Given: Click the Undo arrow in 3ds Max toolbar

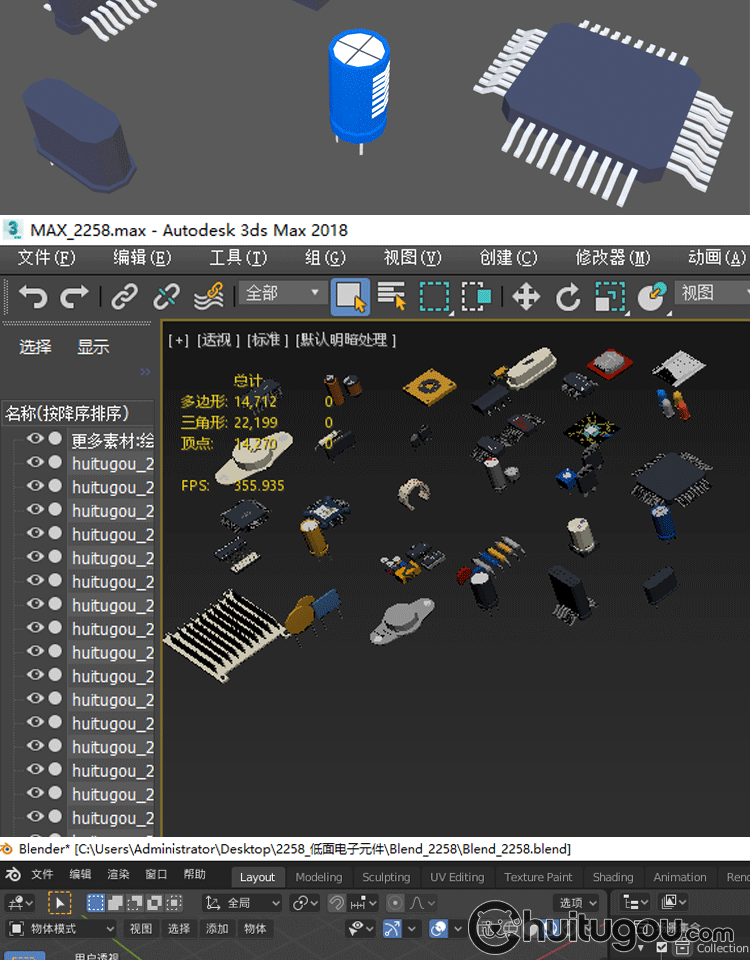Looking at the screenshot, I should (x=33, y=297).
